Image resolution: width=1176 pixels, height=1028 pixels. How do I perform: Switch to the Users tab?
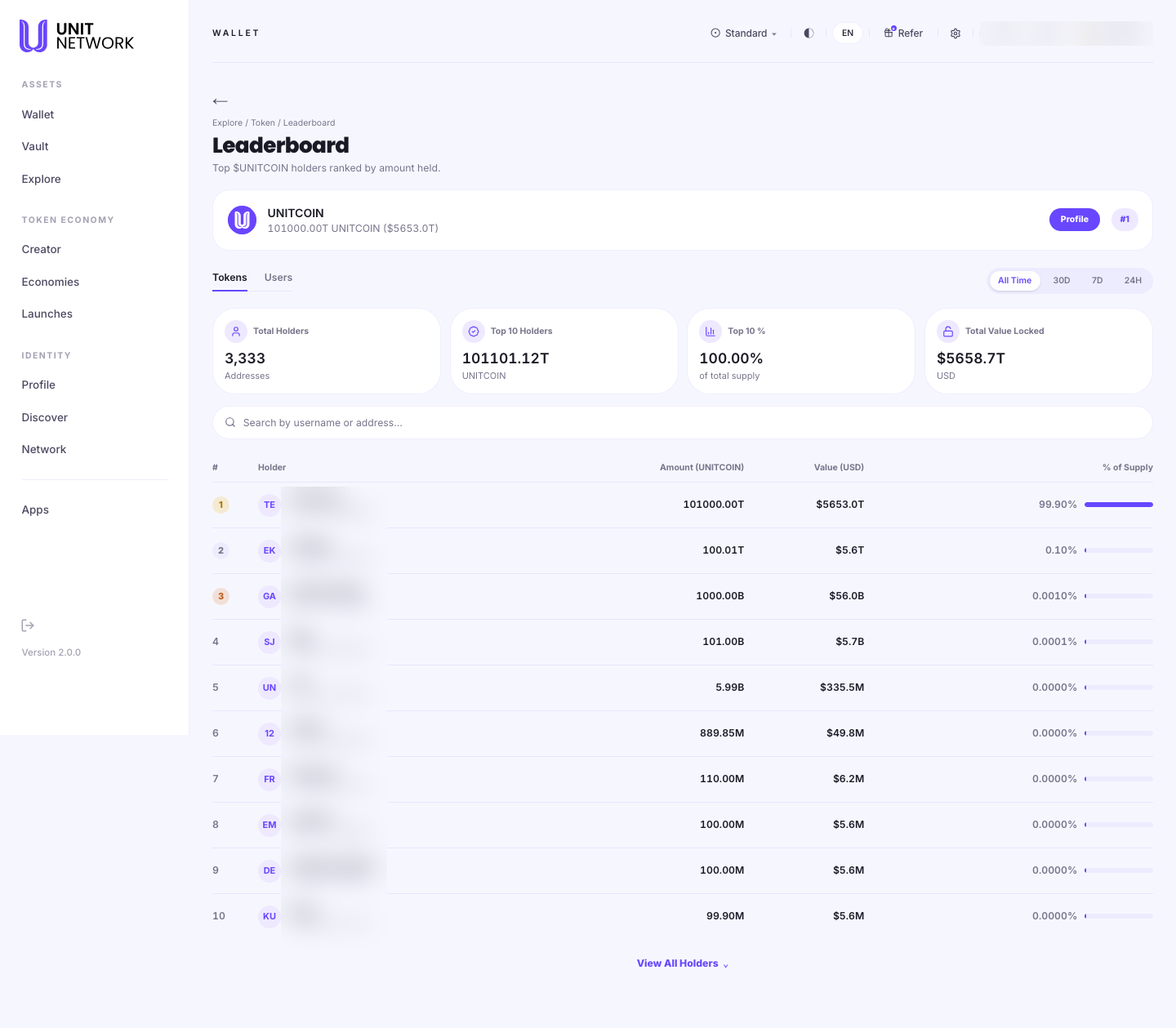coord(278,278)
